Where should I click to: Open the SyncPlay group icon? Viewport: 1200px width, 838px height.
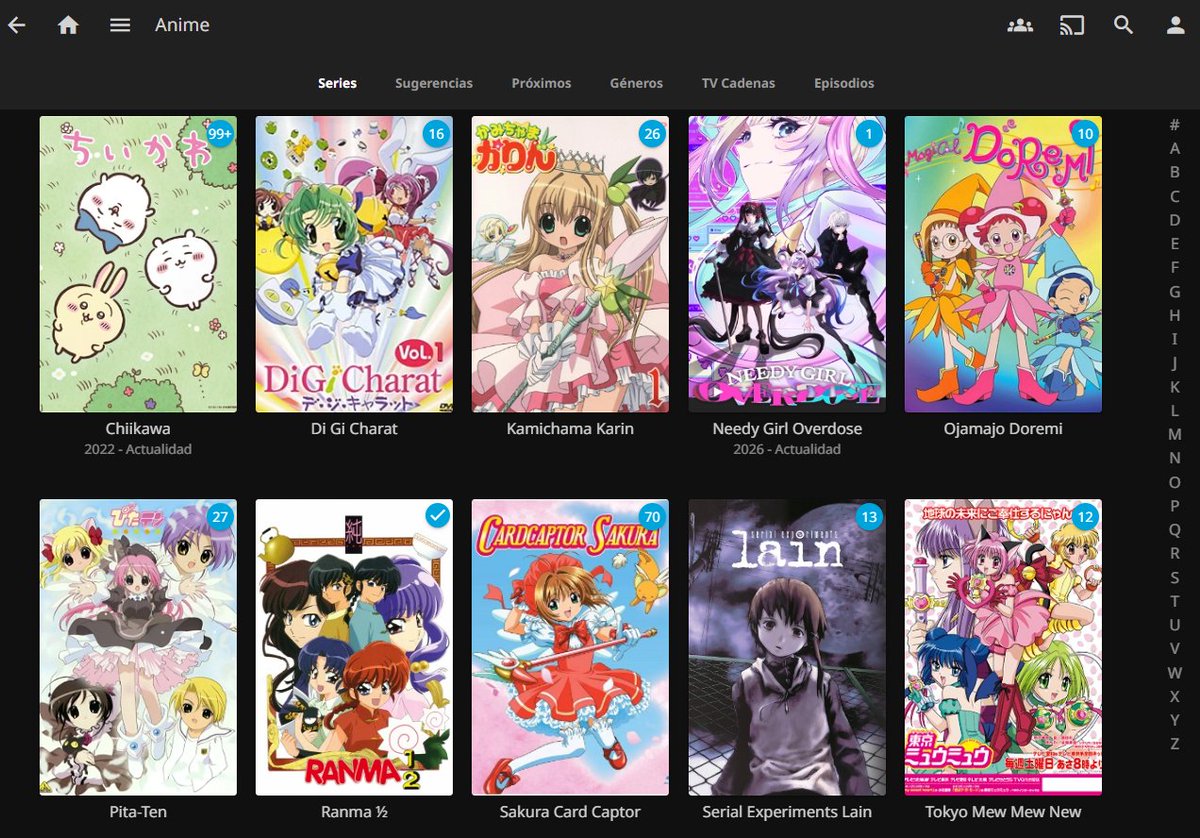tap(1020, 25)
